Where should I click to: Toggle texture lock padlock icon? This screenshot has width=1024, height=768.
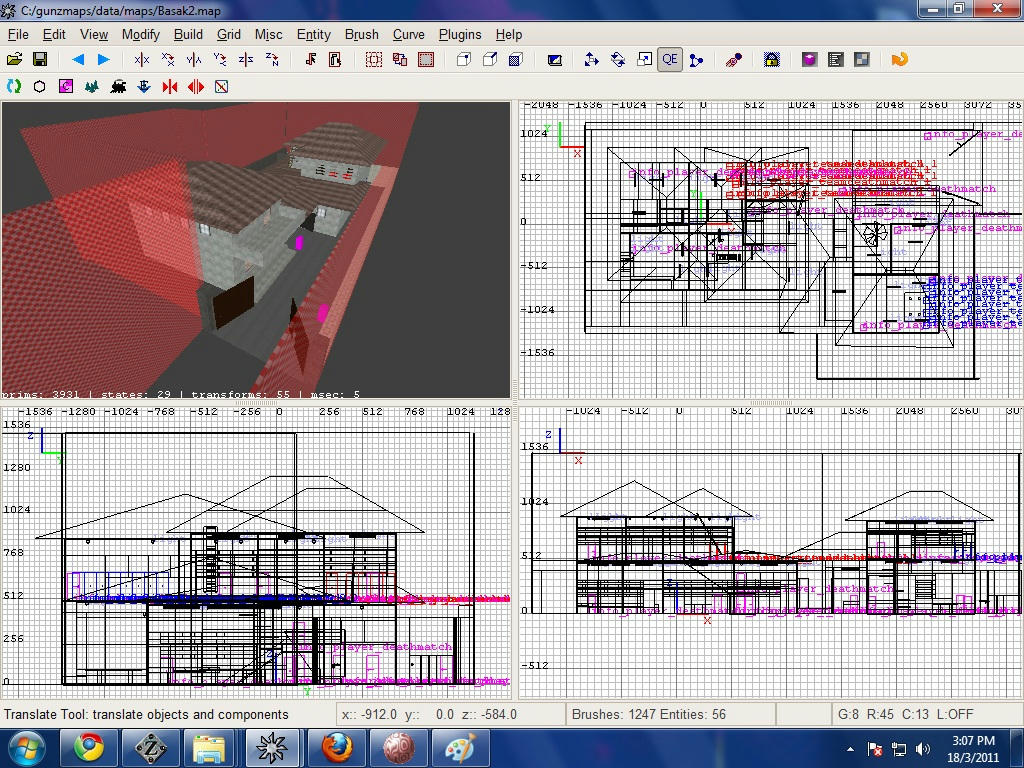pyautogui.click(x=771, y=60)
